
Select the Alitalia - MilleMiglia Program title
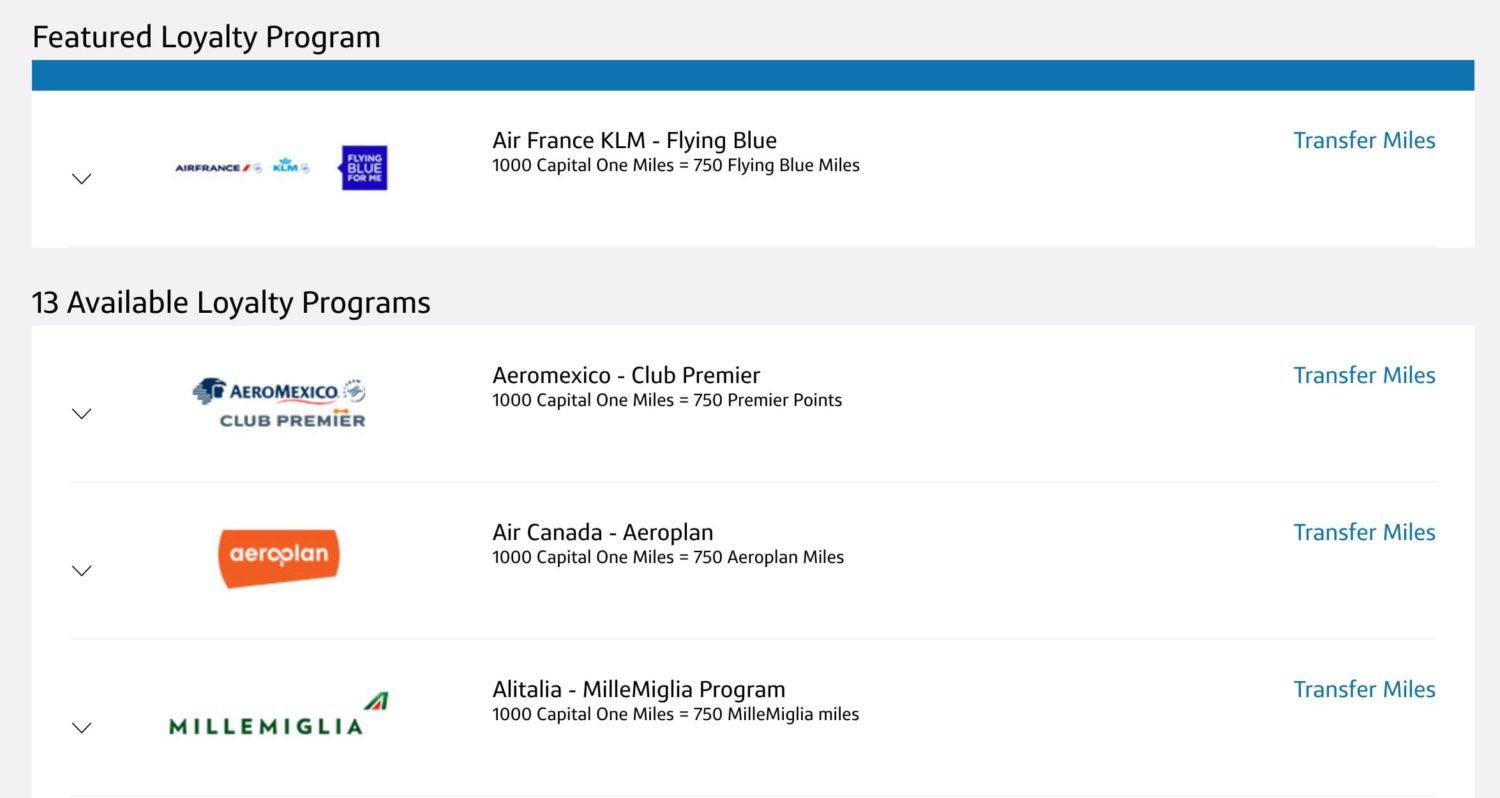click(638, 690)
